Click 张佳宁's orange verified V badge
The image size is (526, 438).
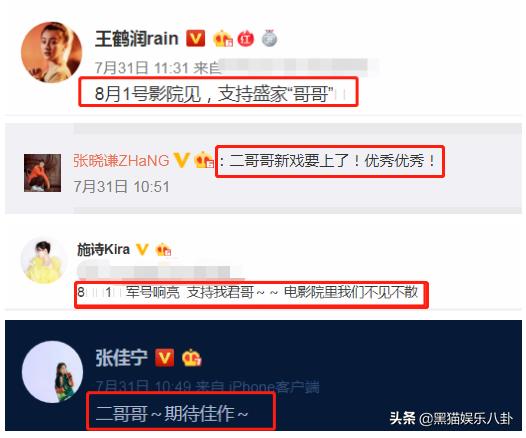(164, 358)
